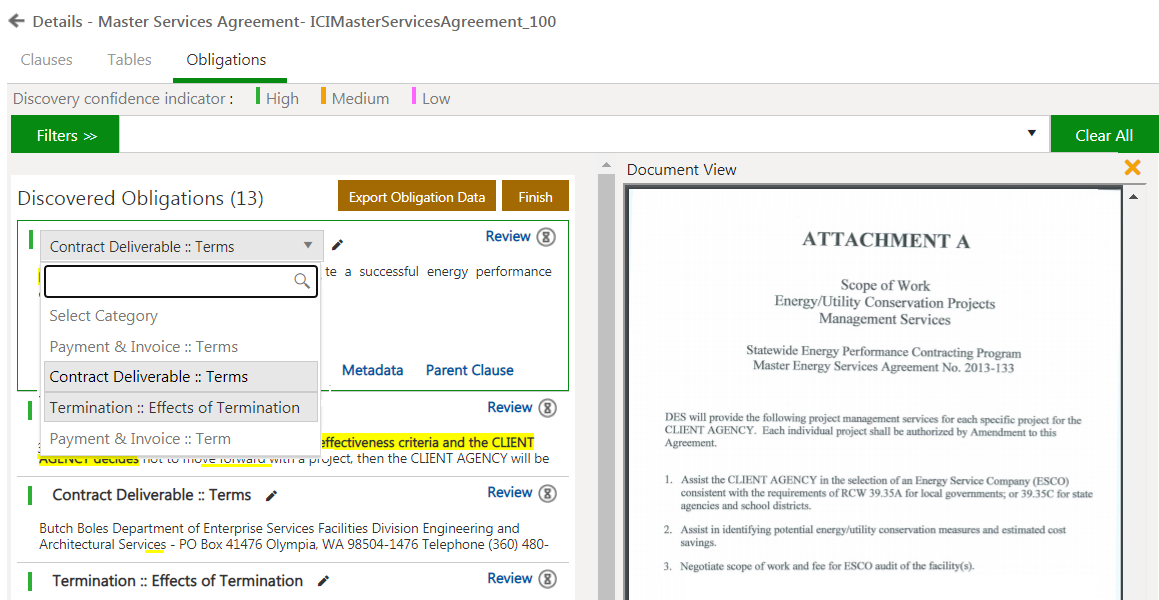Click hourglass icon beside third Review link
Screen dimensions: 1159x600
tap(547, 493)
